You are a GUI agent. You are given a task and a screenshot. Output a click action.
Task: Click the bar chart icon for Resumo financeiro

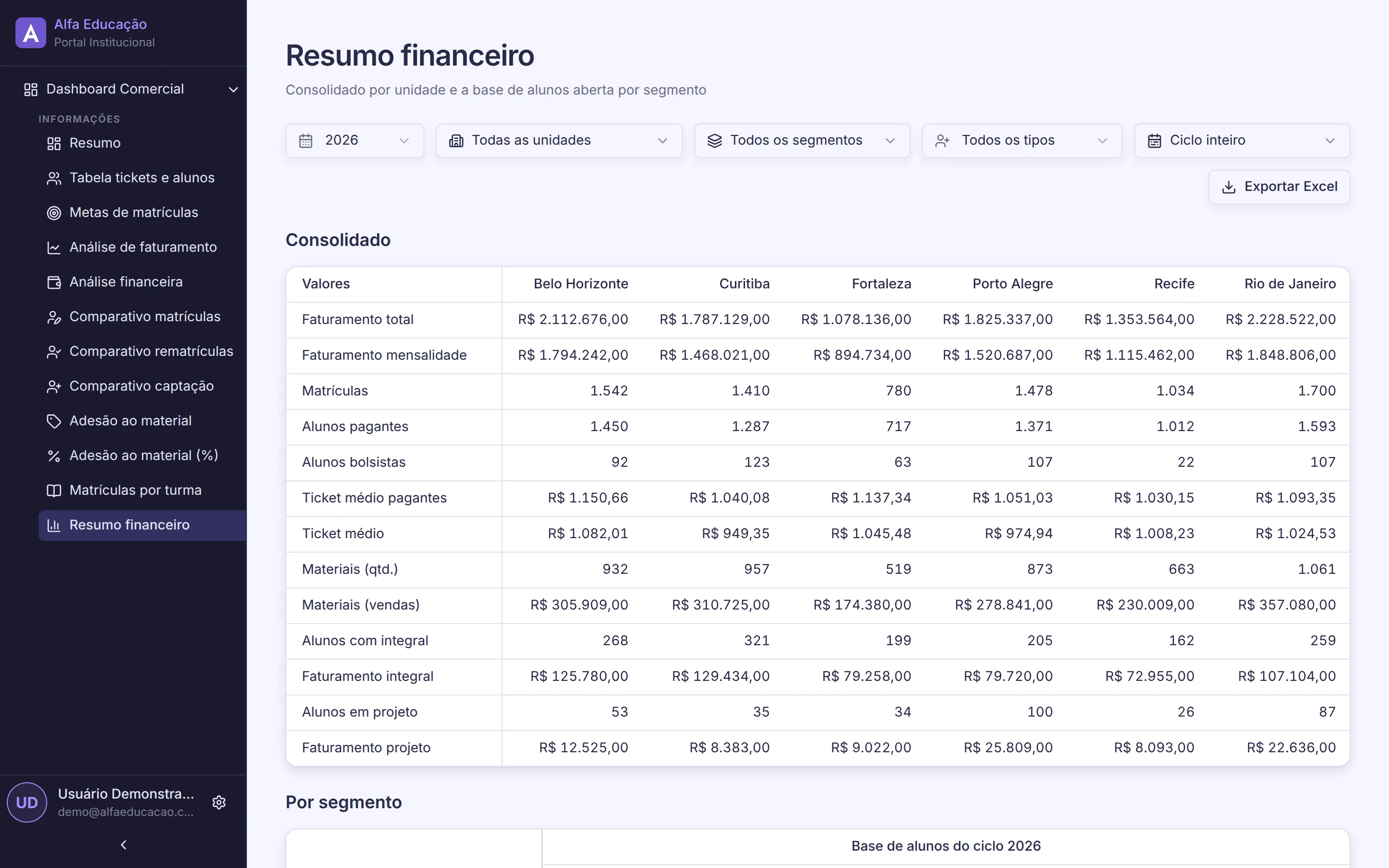(x=54, y=525)
